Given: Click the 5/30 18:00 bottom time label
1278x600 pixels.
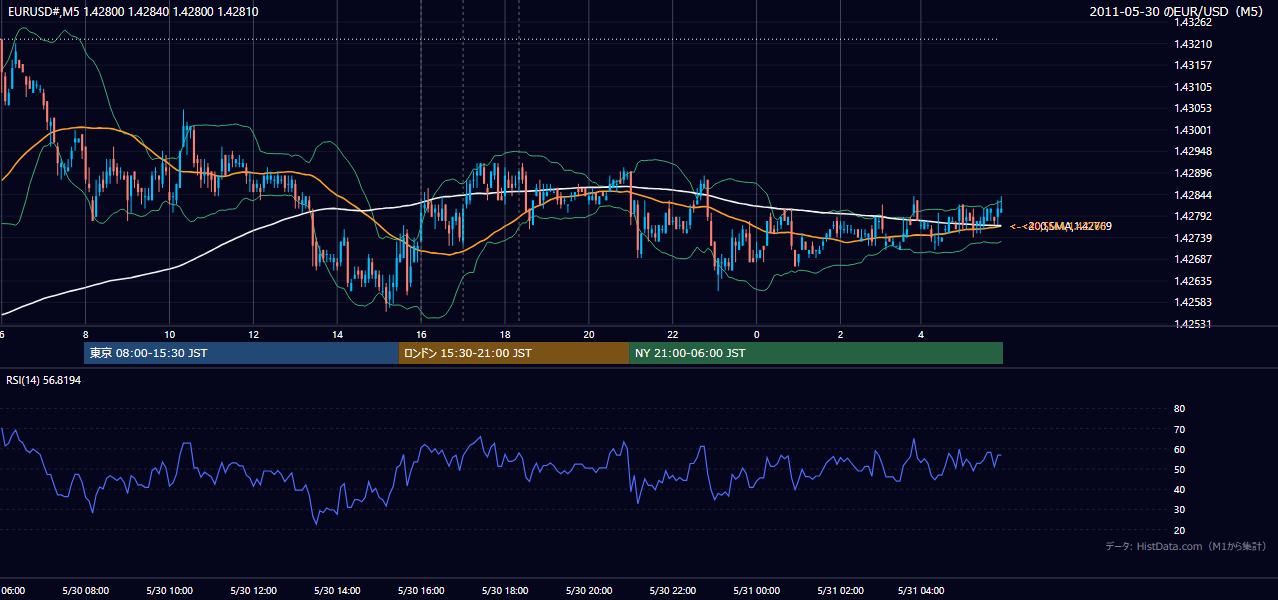Looking at the screenshot, I should (505, 591).
